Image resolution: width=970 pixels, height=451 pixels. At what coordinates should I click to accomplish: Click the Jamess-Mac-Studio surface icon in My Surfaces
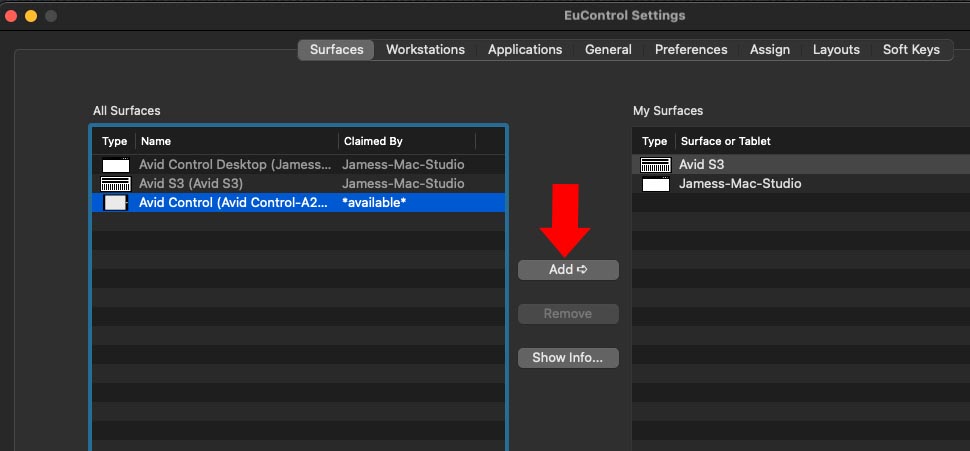[656, 184]
